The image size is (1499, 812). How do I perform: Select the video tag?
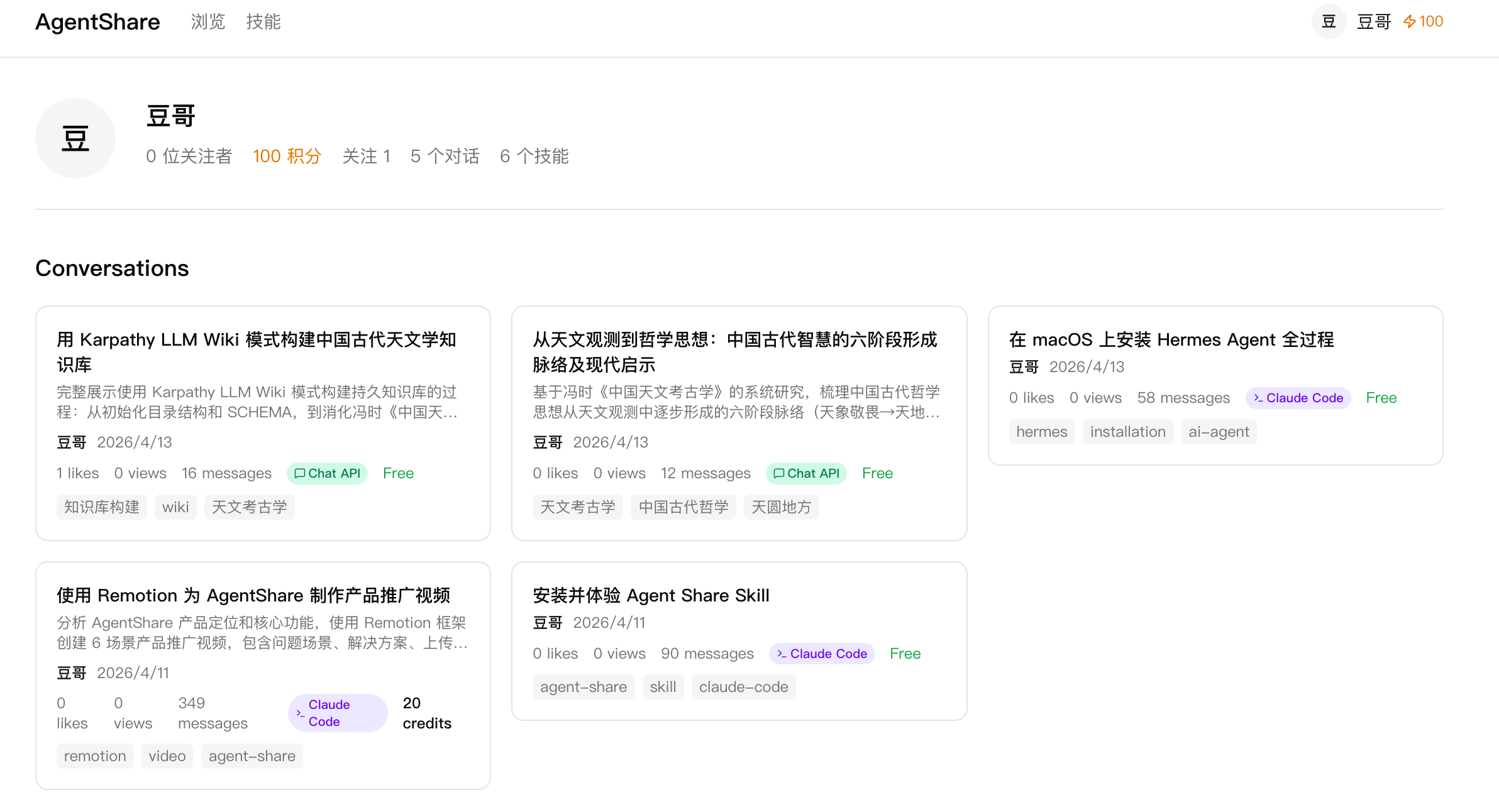(167, 756)
